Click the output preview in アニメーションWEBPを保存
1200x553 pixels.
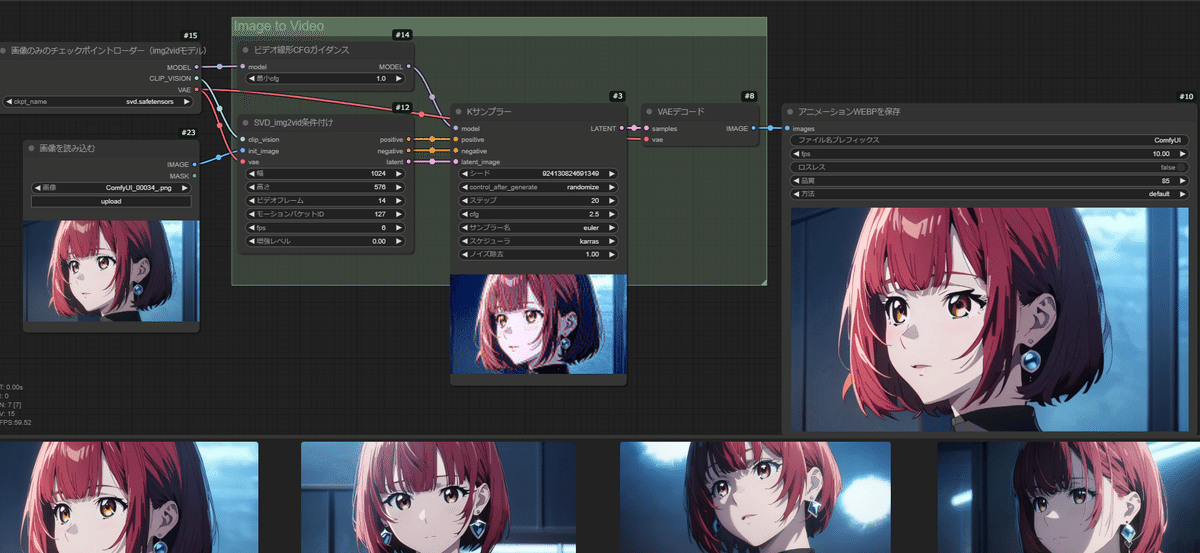coord(991,320)
